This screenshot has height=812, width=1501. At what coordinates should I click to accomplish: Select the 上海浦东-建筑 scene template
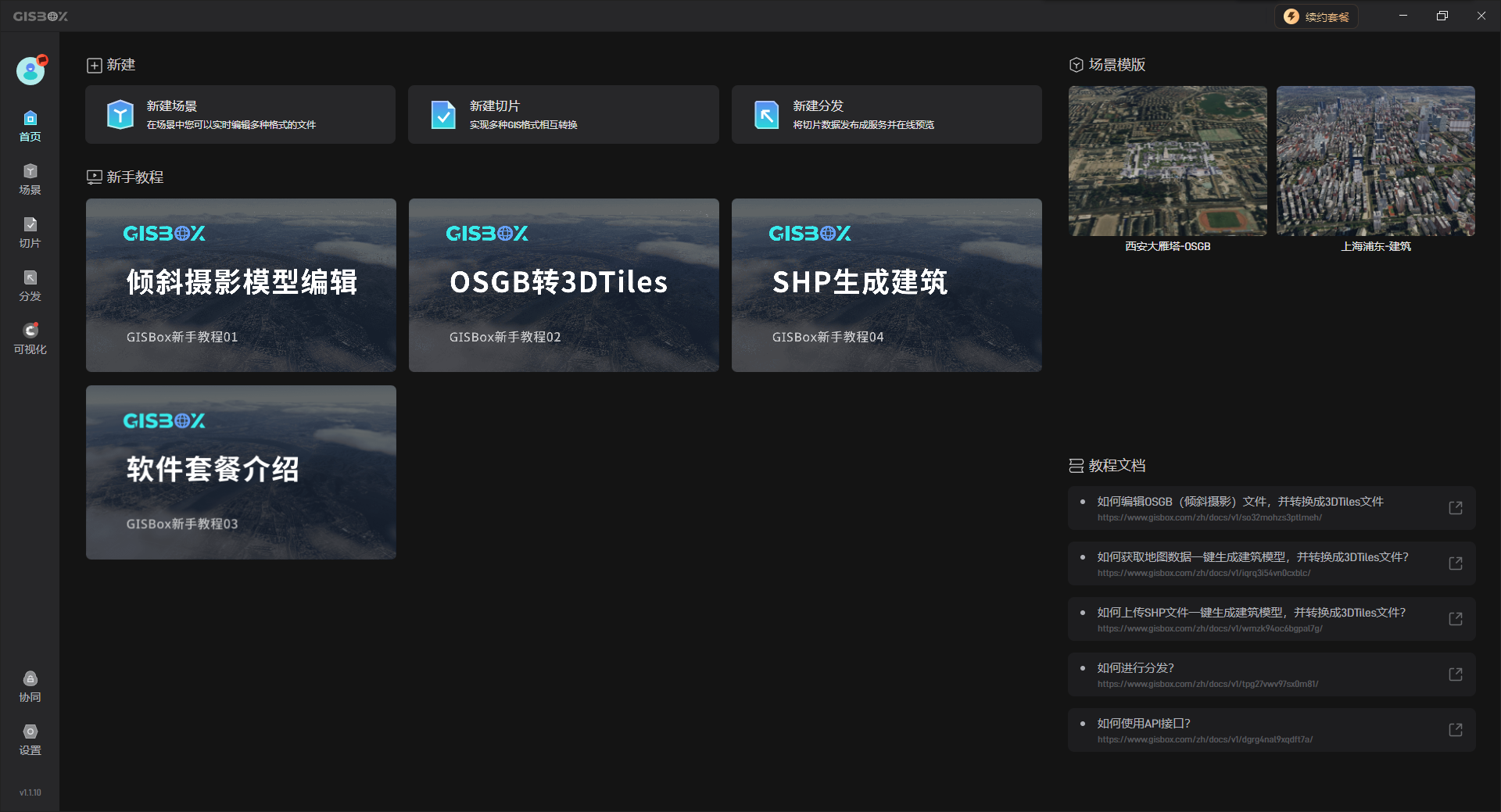point(1376,161)
